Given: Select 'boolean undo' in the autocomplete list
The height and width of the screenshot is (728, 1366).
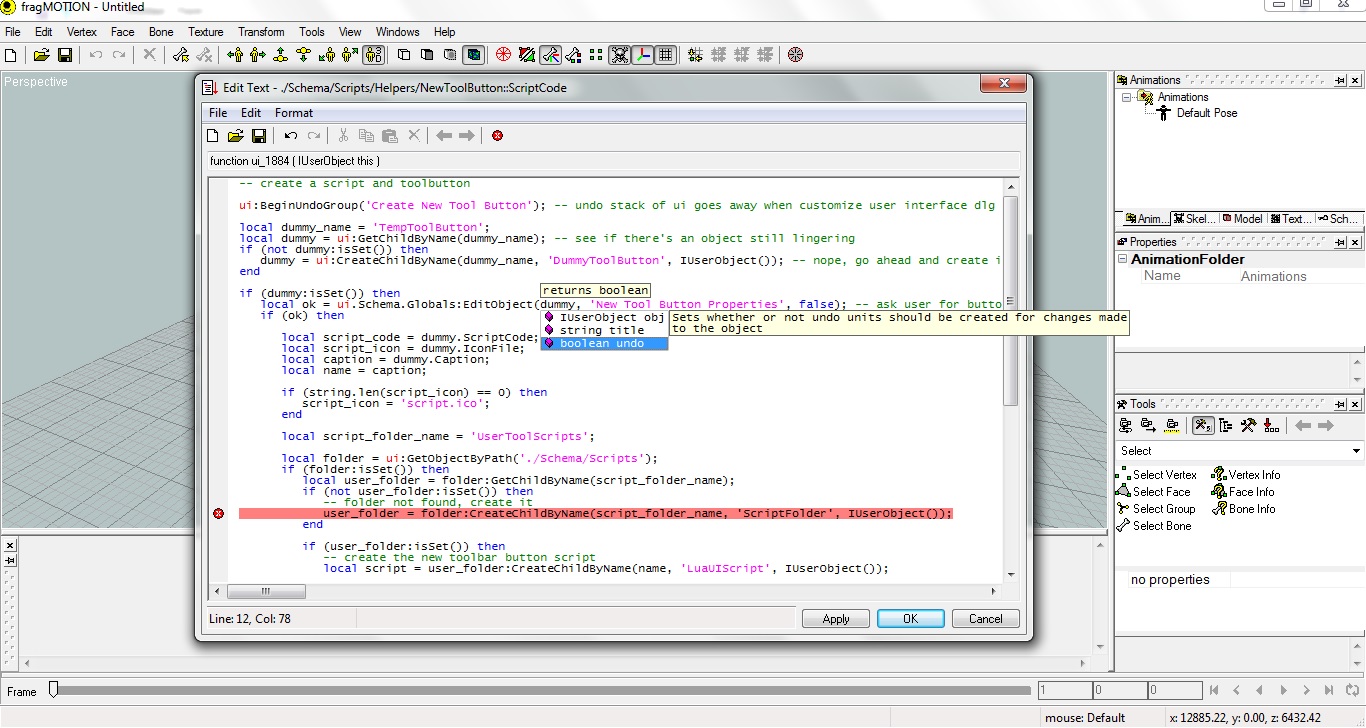Looking at the screenshot, I should [602, 343].
